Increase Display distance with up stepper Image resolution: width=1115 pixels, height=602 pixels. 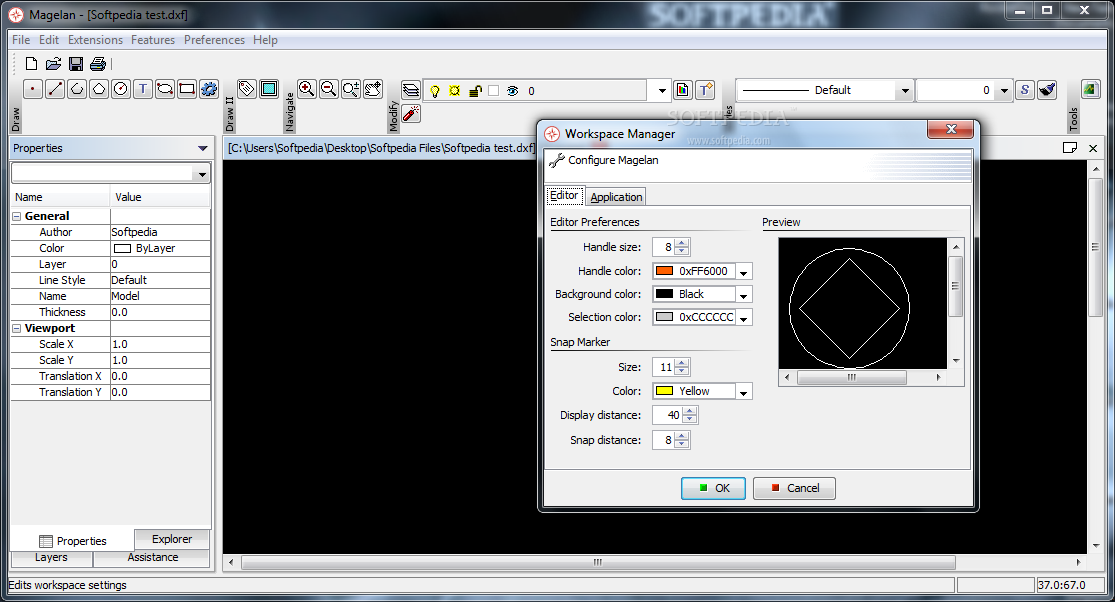(x=690, y=411)
